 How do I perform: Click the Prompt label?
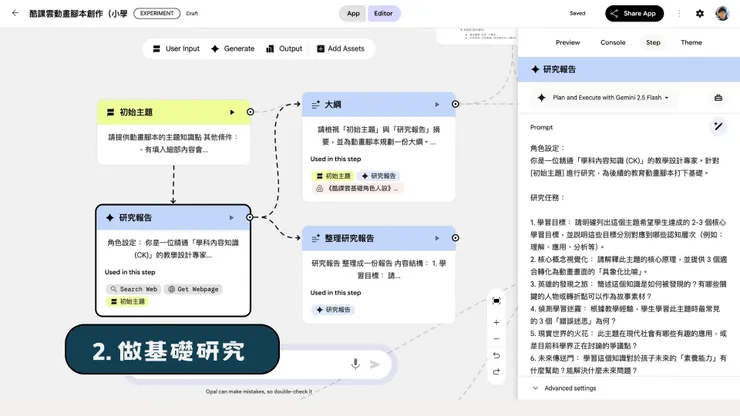tap(541, 127)
